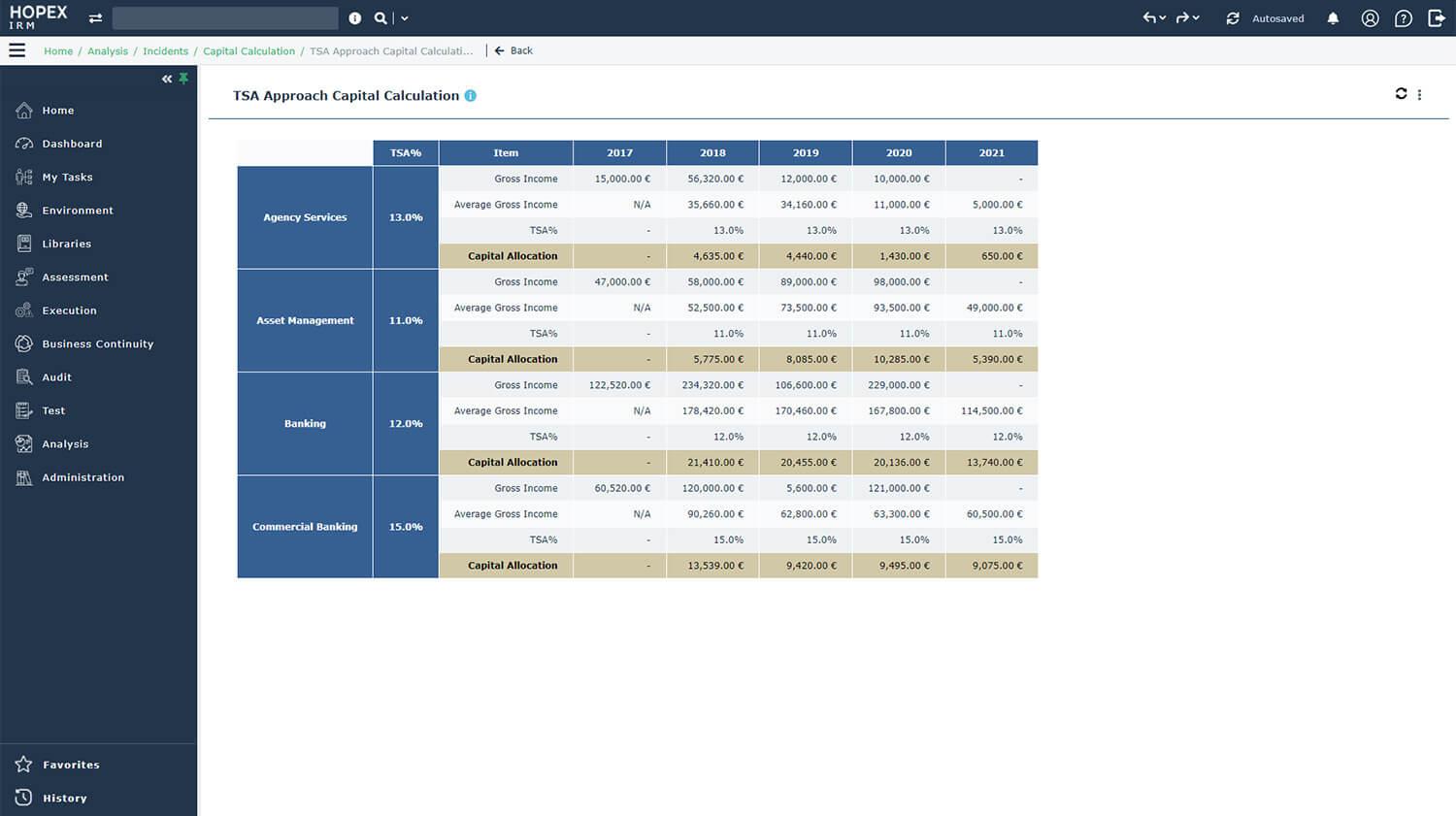Go to Home breadcrumb link
1456x816 pixels.
pyautogui.click(x=58, y=51)
